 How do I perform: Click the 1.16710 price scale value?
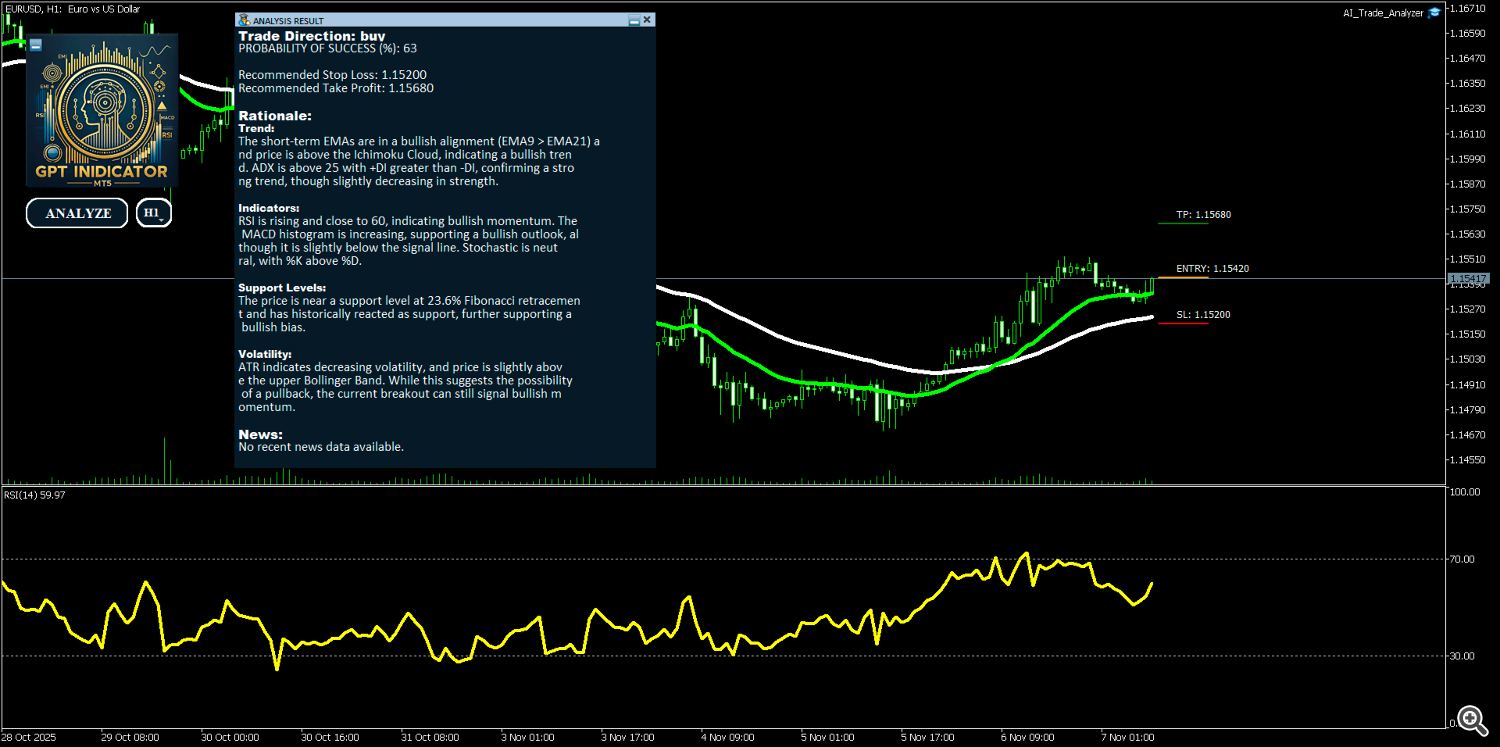(1470, 8)
